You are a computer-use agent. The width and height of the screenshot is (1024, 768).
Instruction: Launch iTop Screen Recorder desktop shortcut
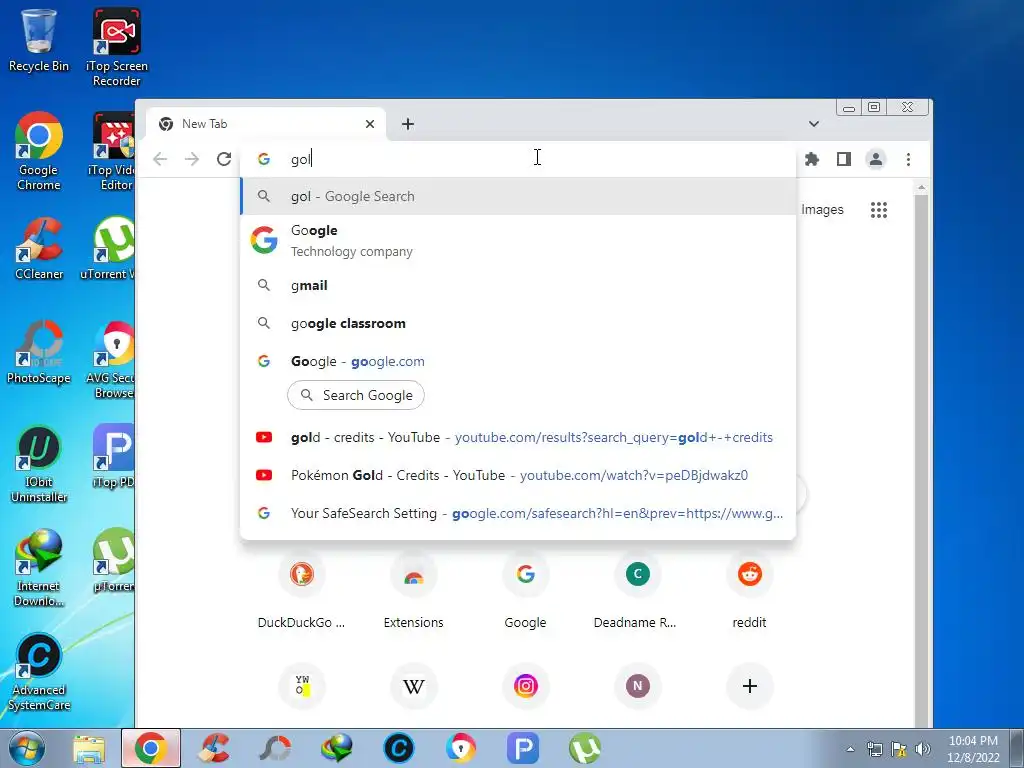116,46
